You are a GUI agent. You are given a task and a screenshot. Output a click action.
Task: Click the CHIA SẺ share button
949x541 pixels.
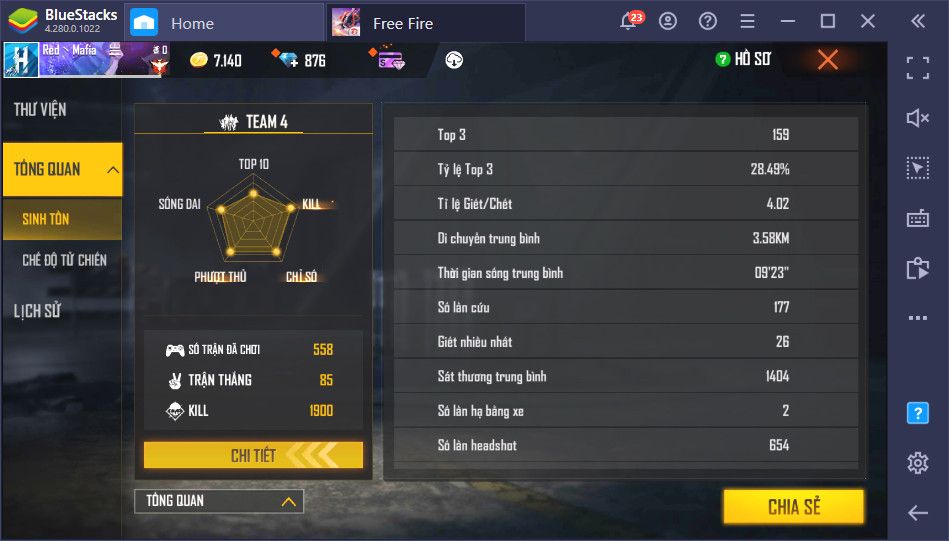793,507
